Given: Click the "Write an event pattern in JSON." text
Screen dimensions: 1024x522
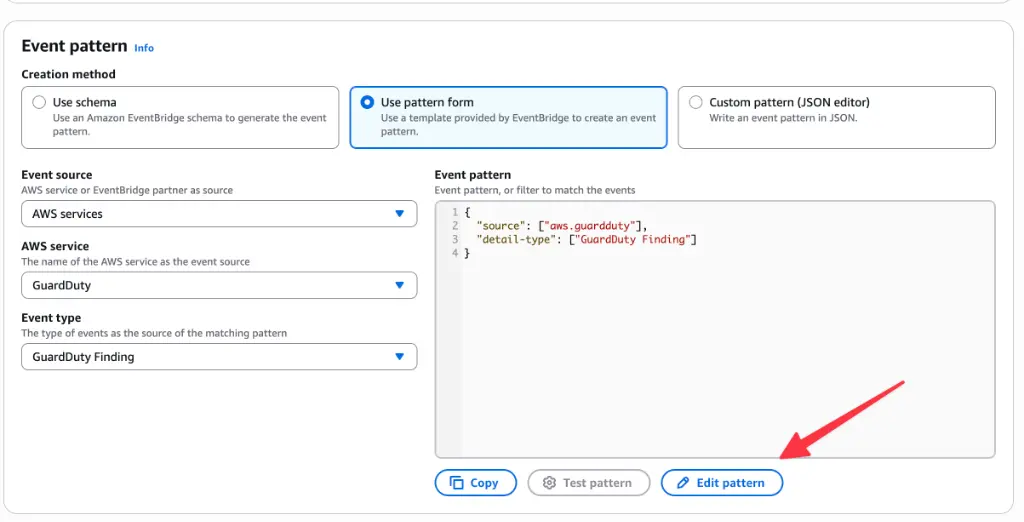Looking at the screenshot, I should 783,118.
